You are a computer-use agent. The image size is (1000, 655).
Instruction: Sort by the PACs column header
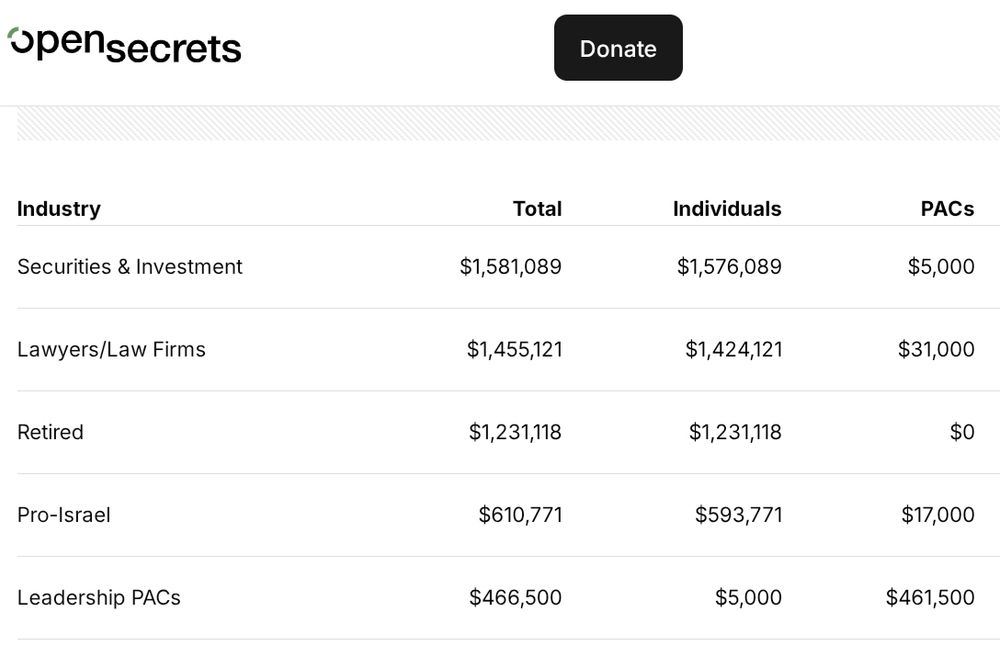[947, 209]
